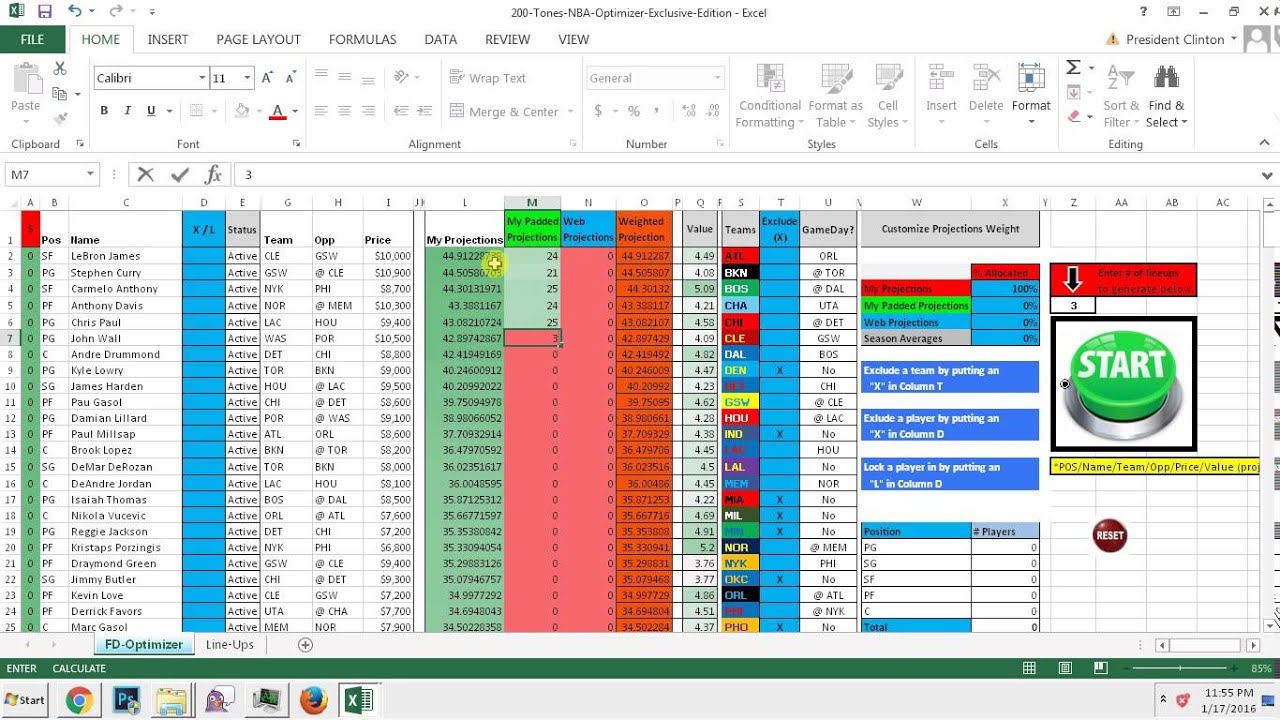Open Chrome from the taskbar
Screen dimensions: 1280x720
click(78, 700)
